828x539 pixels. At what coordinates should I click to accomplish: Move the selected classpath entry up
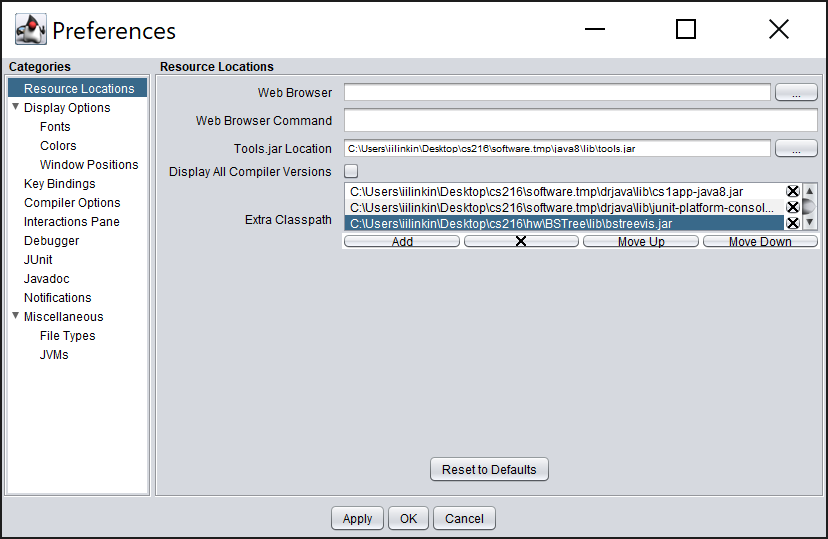pos(641,241)
